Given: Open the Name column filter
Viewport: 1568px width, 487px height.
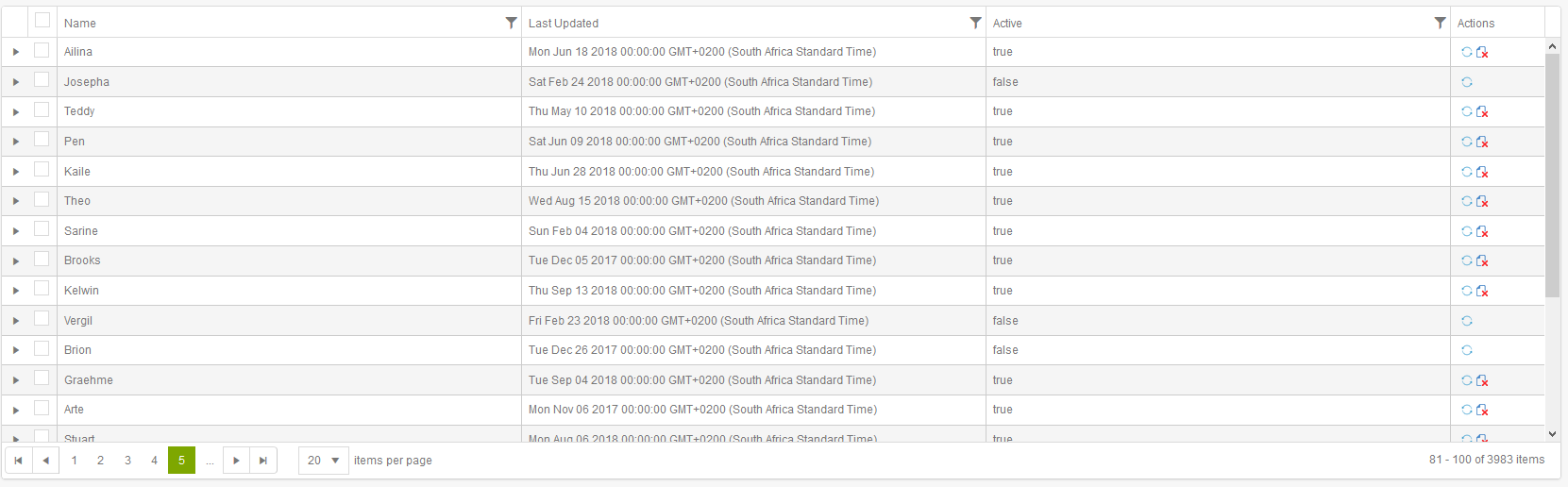Looking at the screenshot, I should 511,23.
